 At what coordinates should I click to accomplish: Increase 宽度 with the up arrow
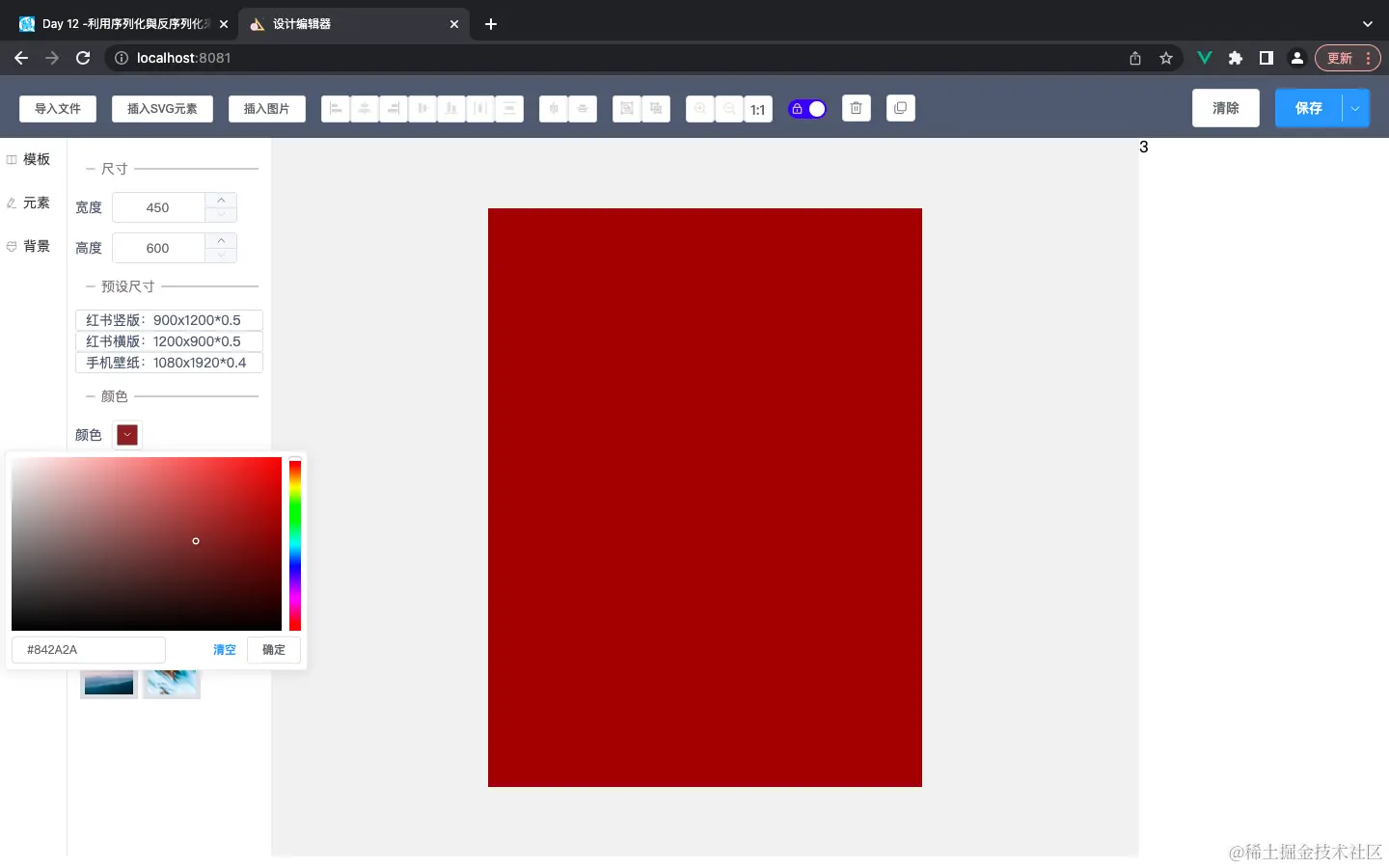221,200
